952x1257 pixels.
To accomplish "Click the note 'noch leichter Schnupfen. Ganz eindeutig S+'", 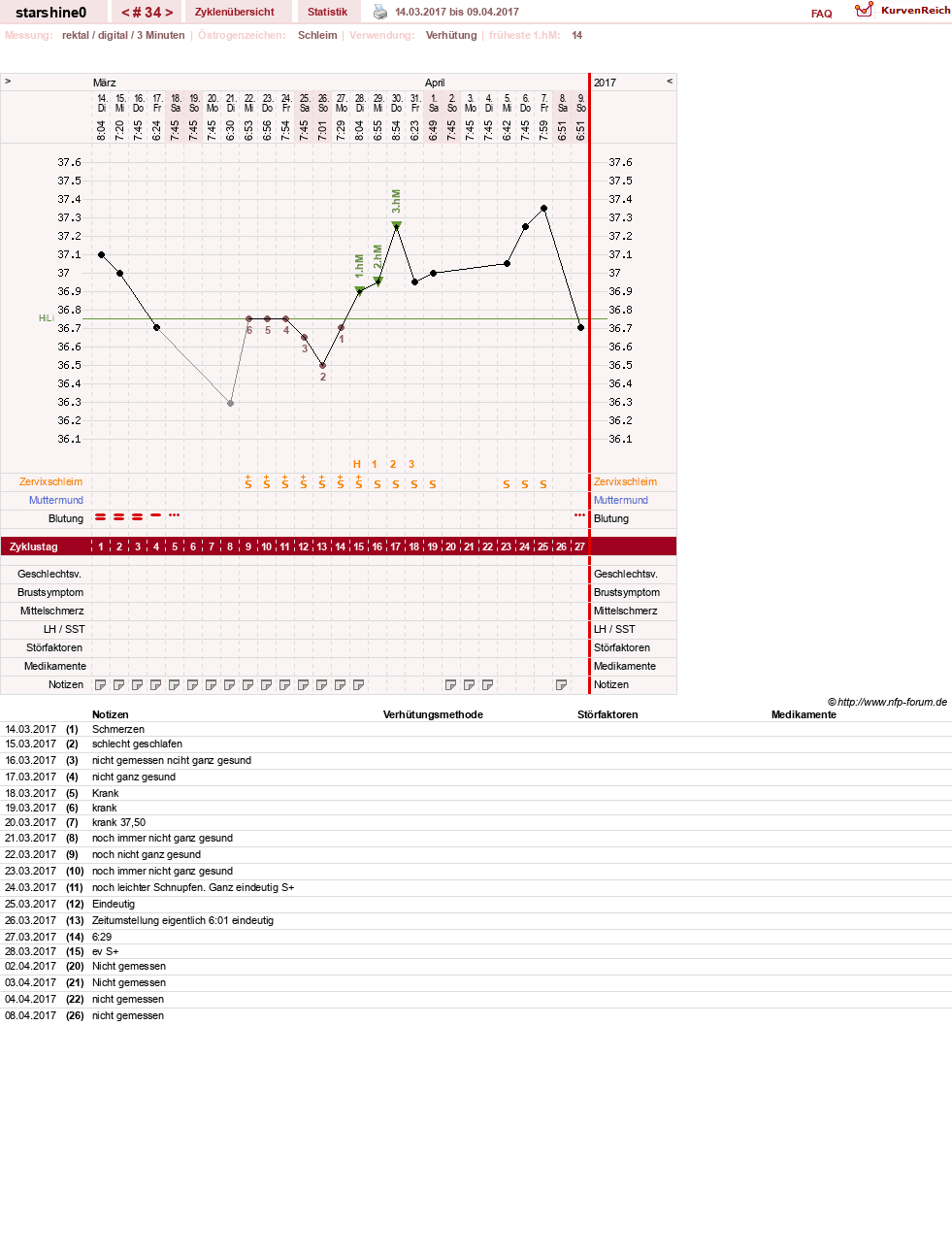I will point(193,887).
